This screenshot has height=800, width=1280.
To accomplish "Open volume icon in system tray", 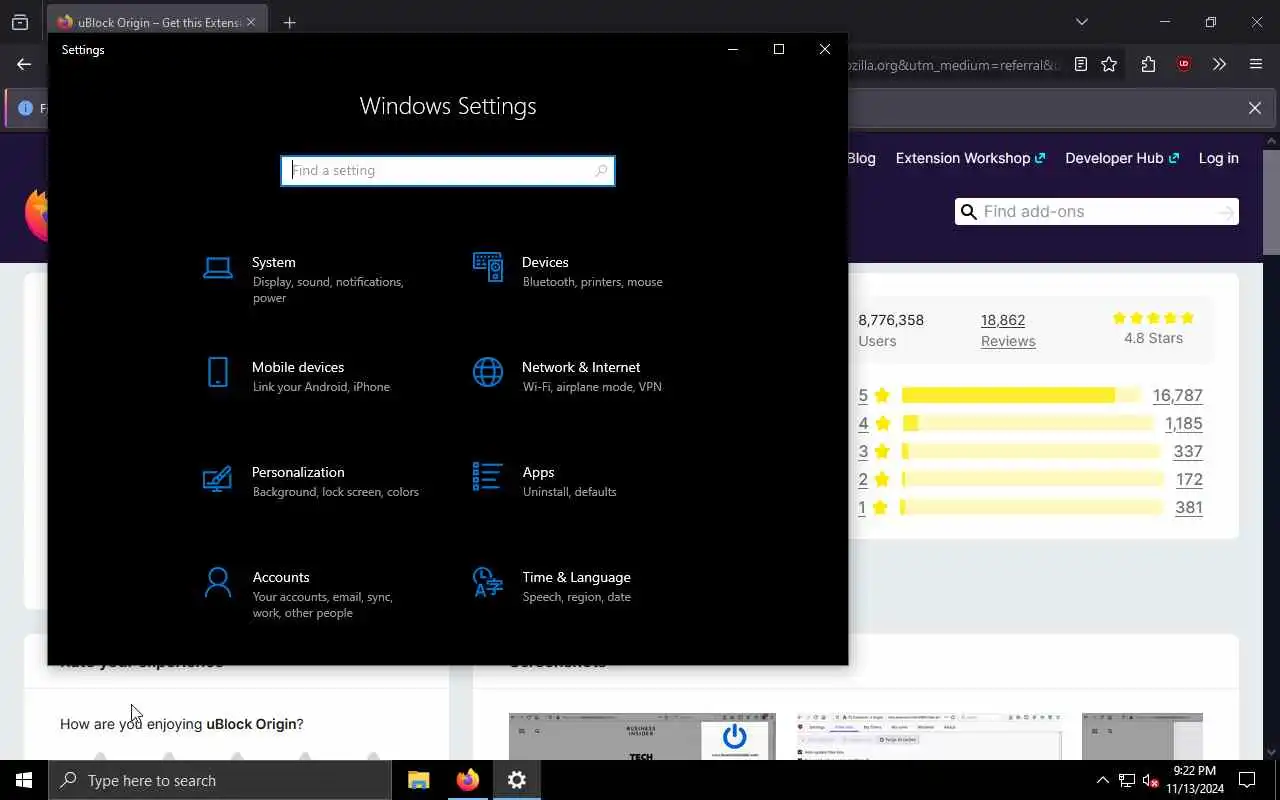I will 1151,780.
